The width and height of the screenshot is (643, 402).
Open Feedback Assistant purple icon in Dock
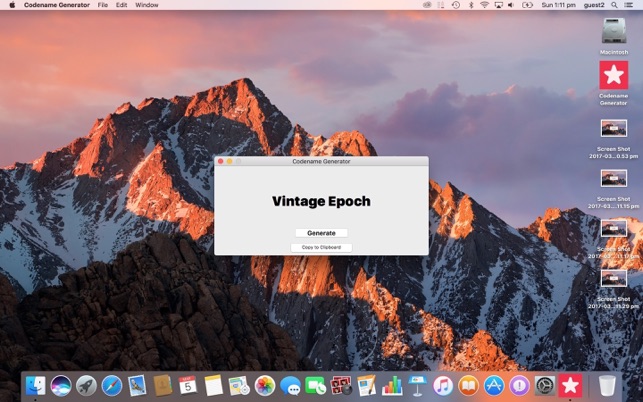point(519,386)
